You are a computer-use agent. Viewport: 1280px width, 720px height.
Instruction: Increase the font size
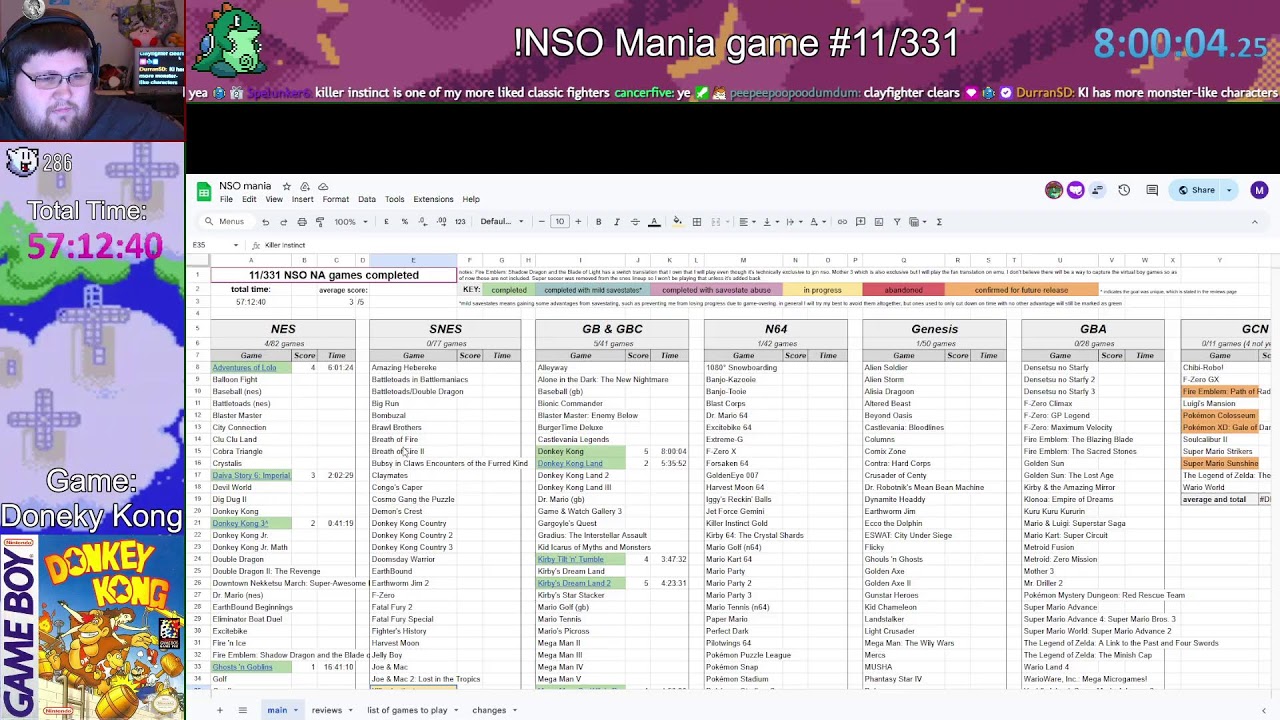(x=578, y=222)
